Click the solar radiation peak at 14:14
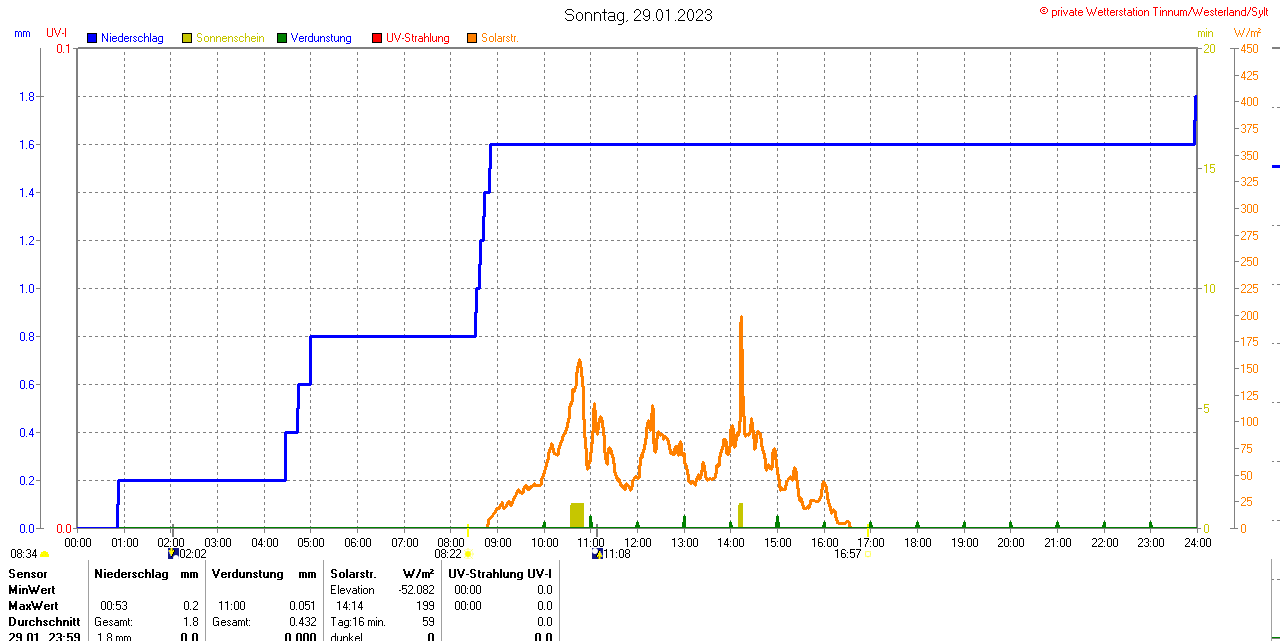The width and height of the screenshot is (1280, 641). tap(741, 318)
